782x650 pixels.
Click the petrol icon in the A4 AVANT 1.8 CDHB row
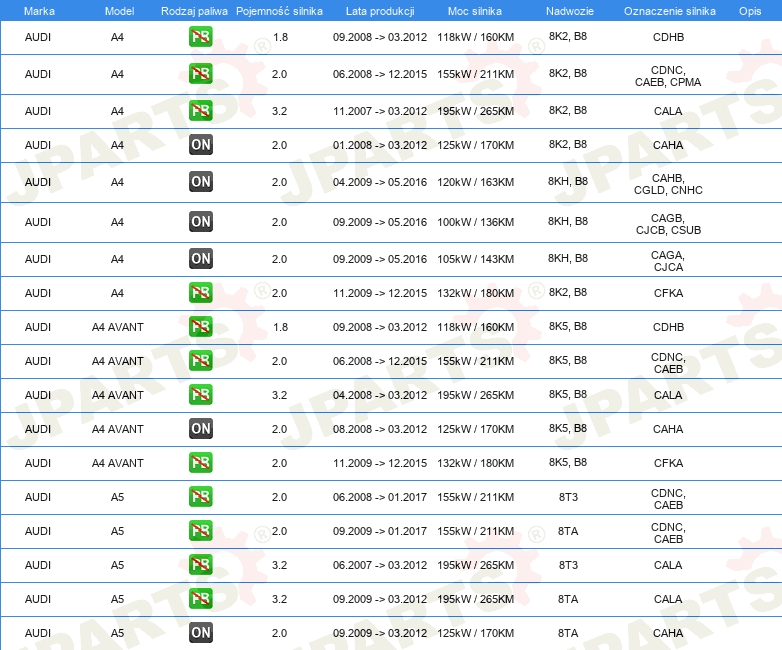(200, 327)
